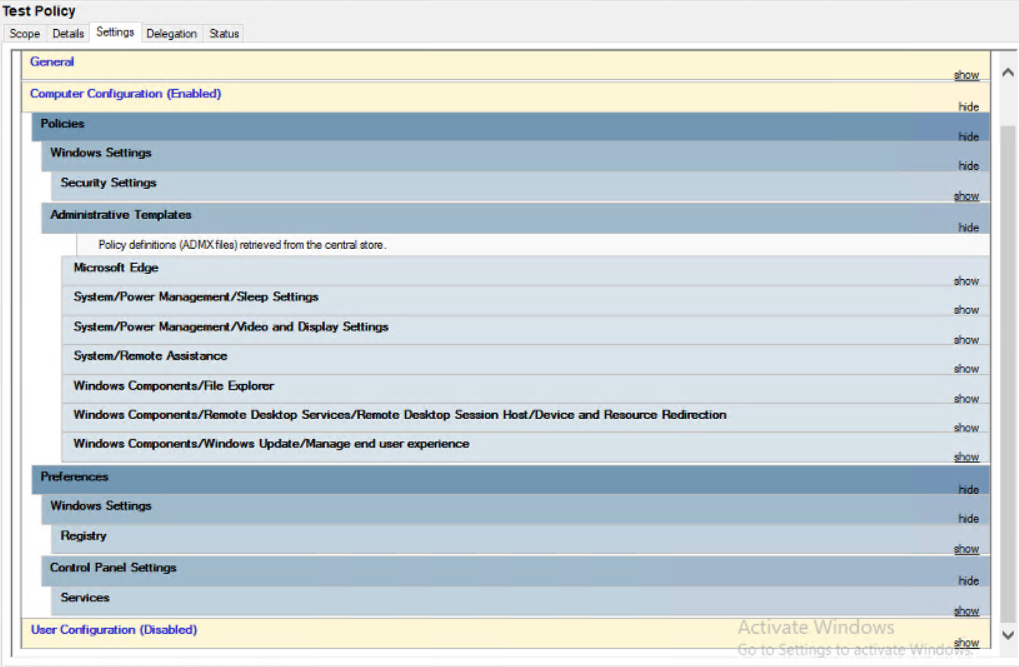The height and width of the screenshot is (667, 1019).
Task: Show Video and Display Settings policies
Action: click(965, 339)
